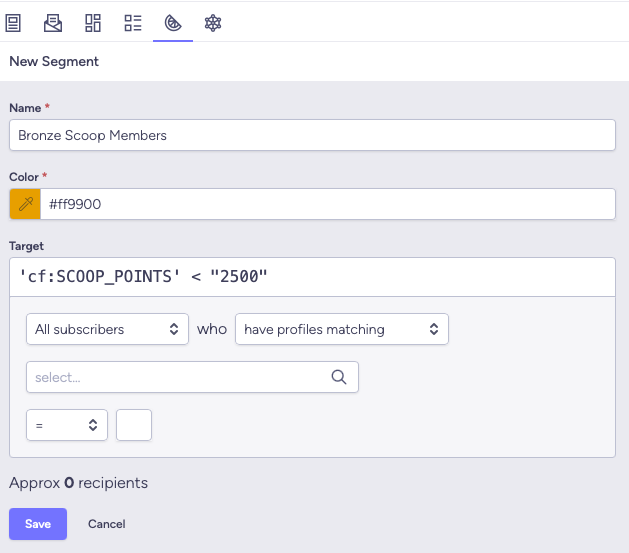Click the open envelope campaigns icon

point(54,22)
